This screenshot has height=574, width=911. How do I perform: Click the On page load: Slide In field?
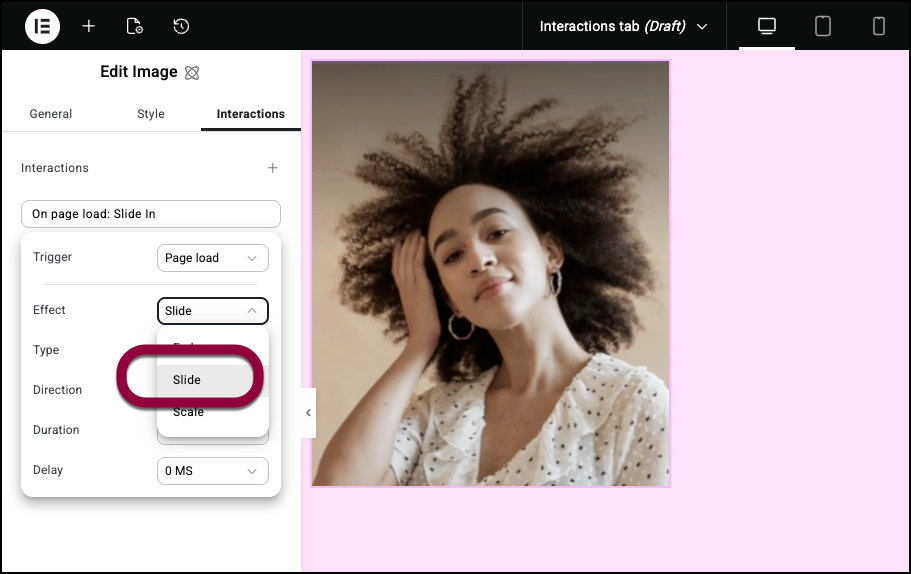click(151, 214)
